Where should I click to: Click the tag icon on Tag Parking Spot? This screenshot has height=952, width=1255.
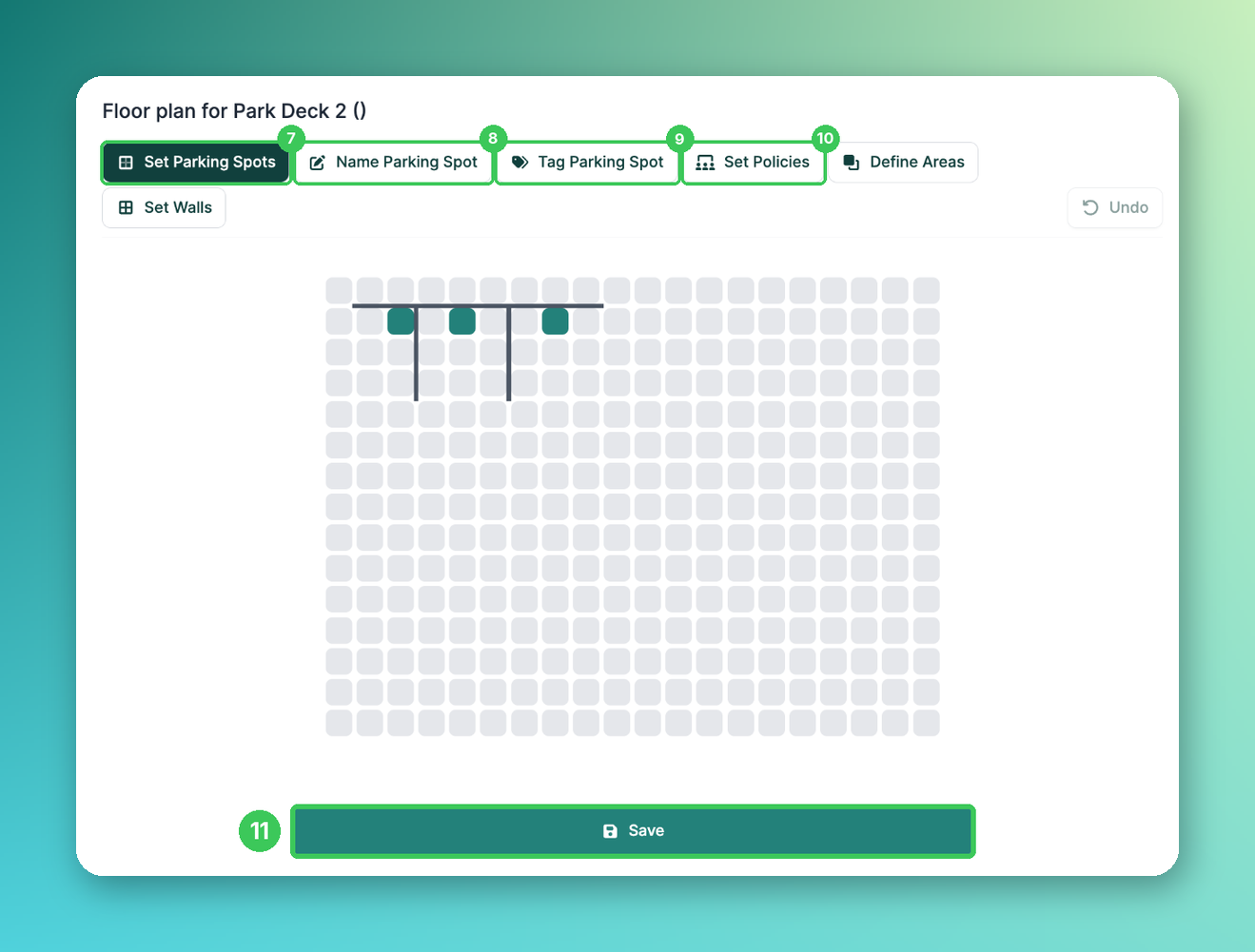tap(520, 163)
